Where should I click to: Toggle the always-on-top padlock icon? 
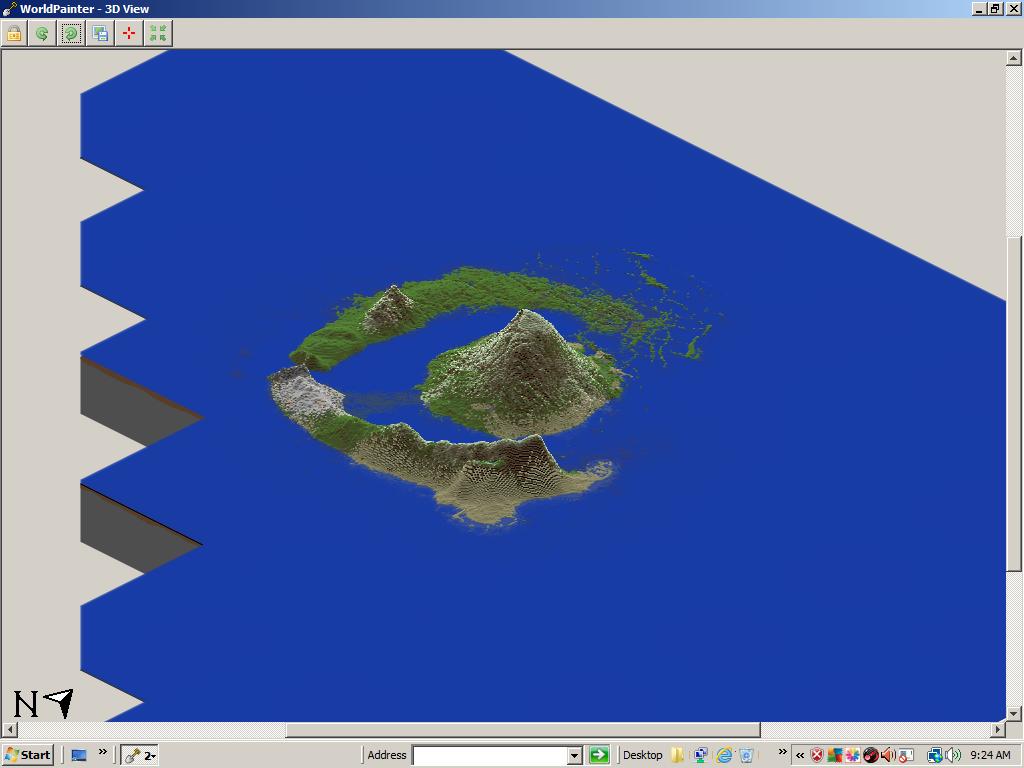(x=12, y=33)
